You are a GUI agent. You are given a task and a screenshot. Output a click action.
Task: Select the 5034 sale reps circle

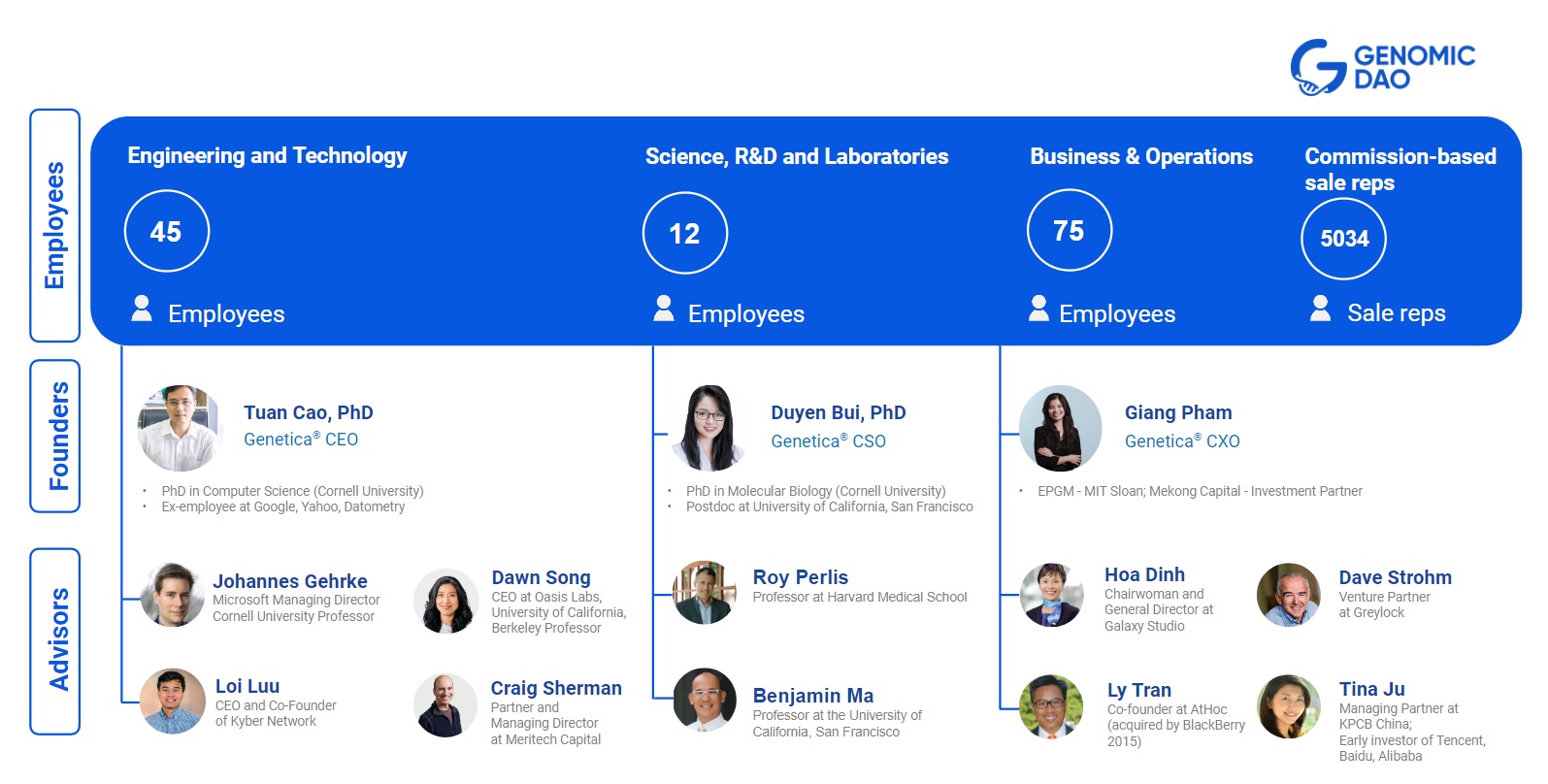pos(1344,238)
